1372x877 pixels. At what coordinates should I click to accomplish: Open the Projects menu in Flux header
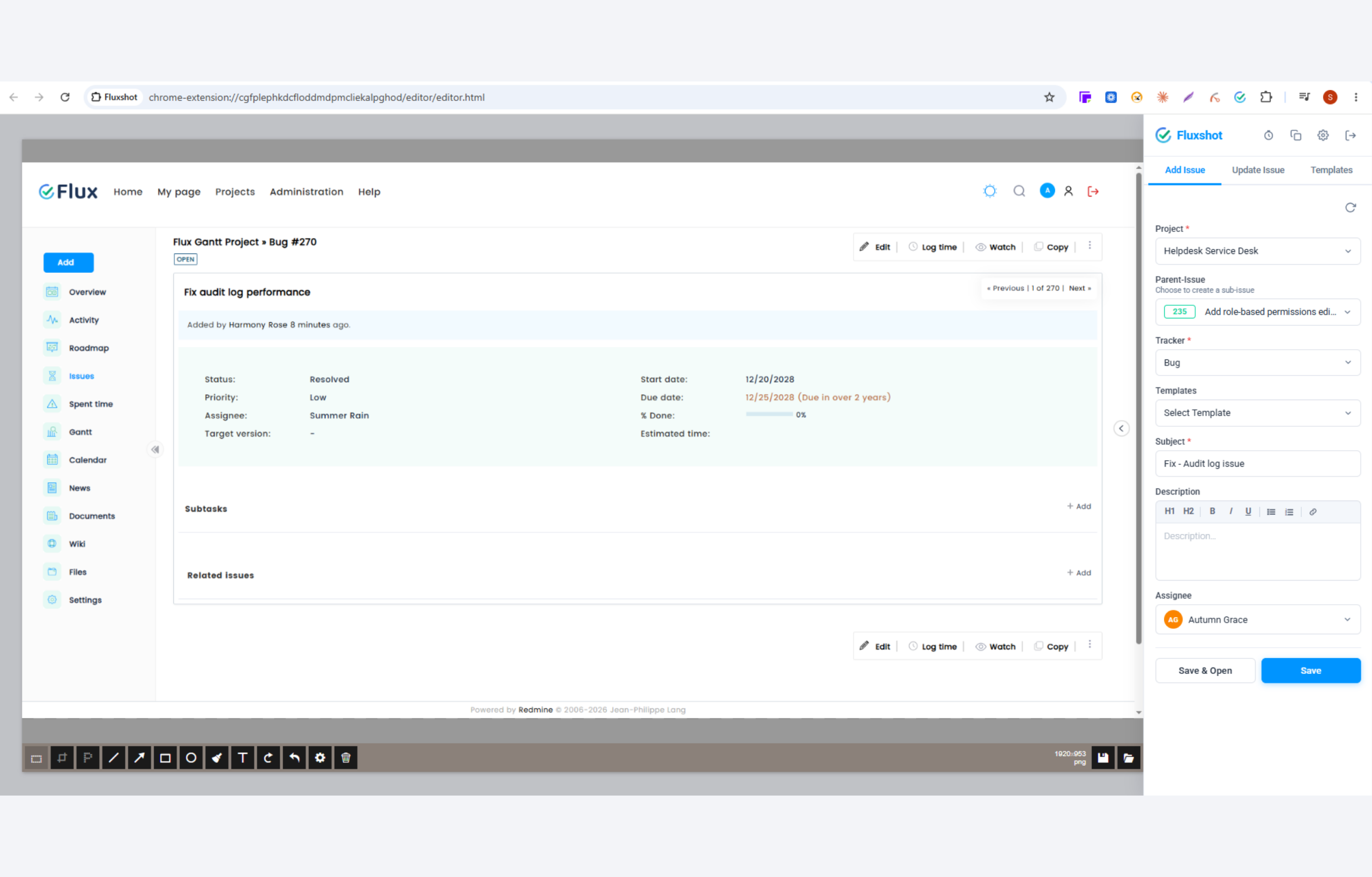coord(235,192)
